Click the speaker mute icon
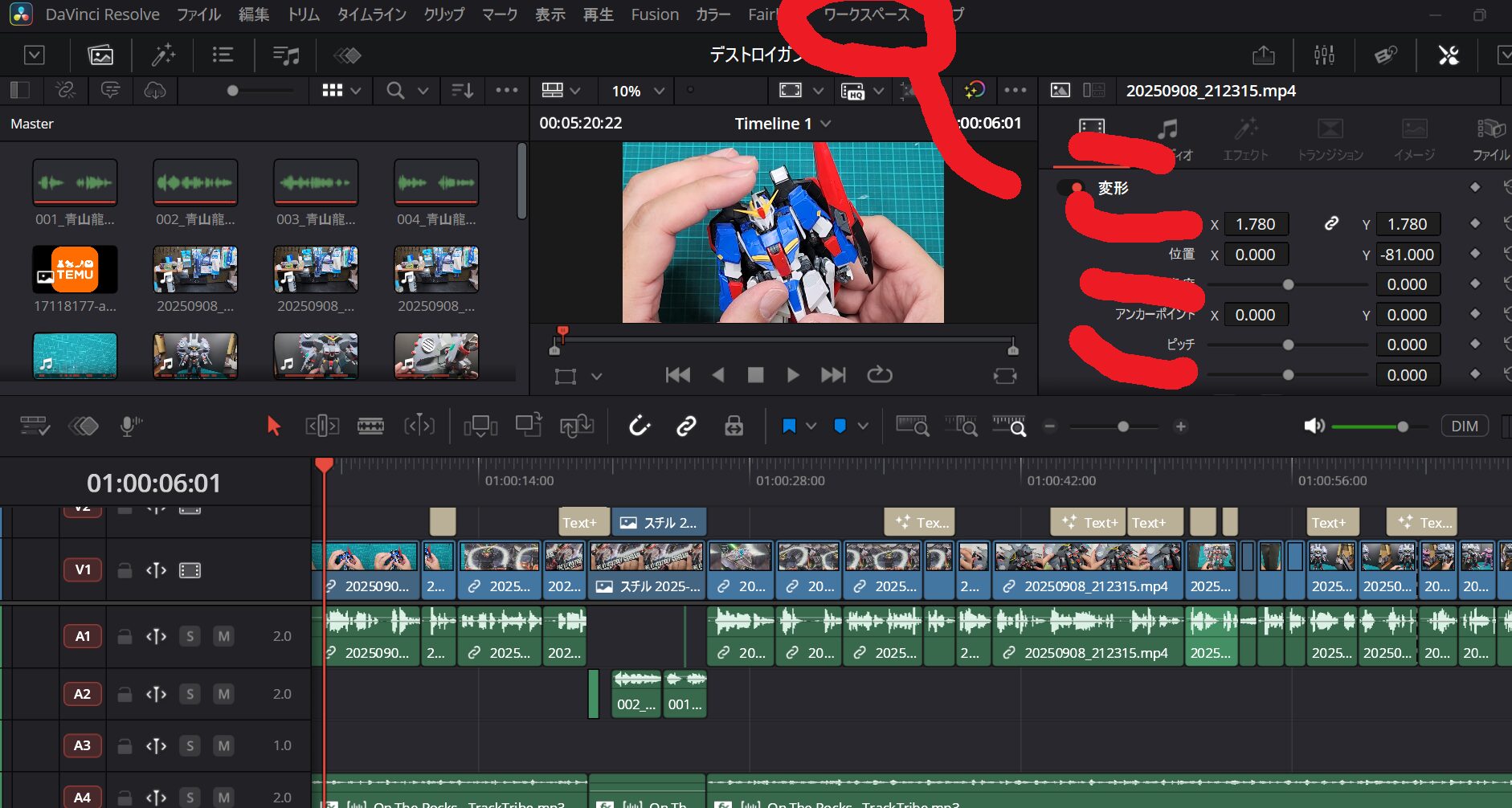 click(x=1314, y=426)
